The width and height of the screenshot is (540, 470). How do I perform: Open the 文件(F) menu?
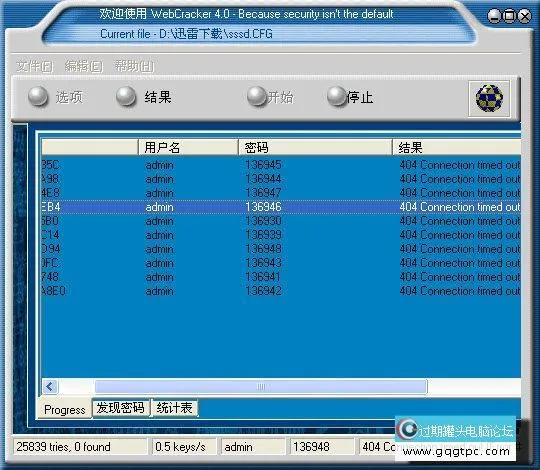34,66
